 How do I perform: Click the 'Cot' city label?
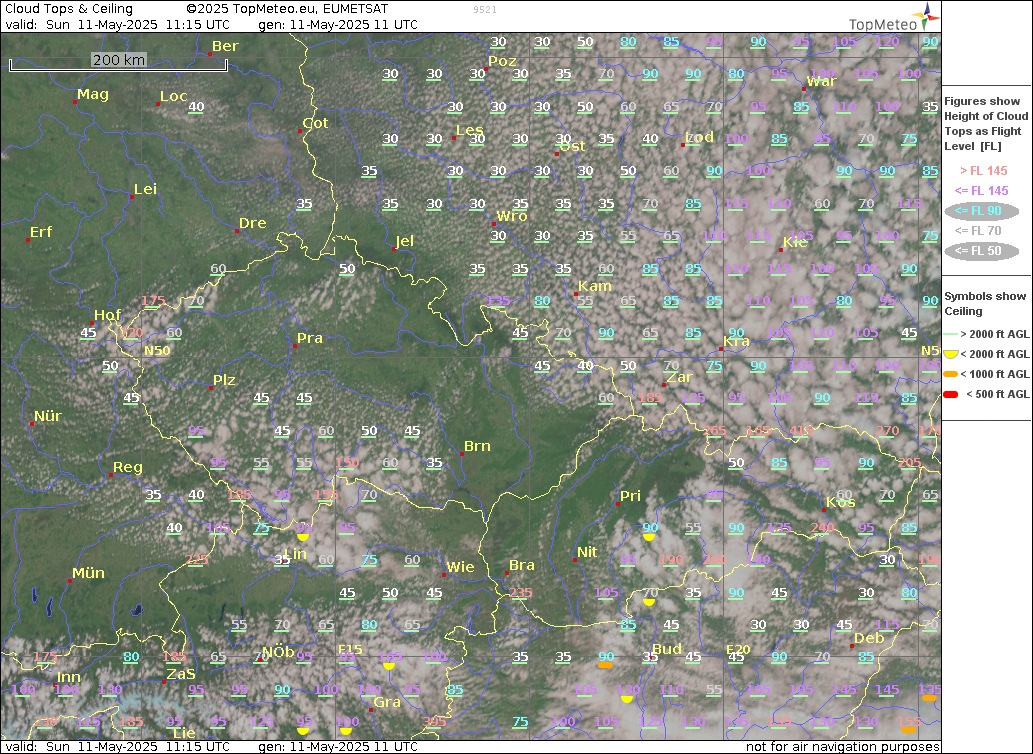tap(315, 123)
